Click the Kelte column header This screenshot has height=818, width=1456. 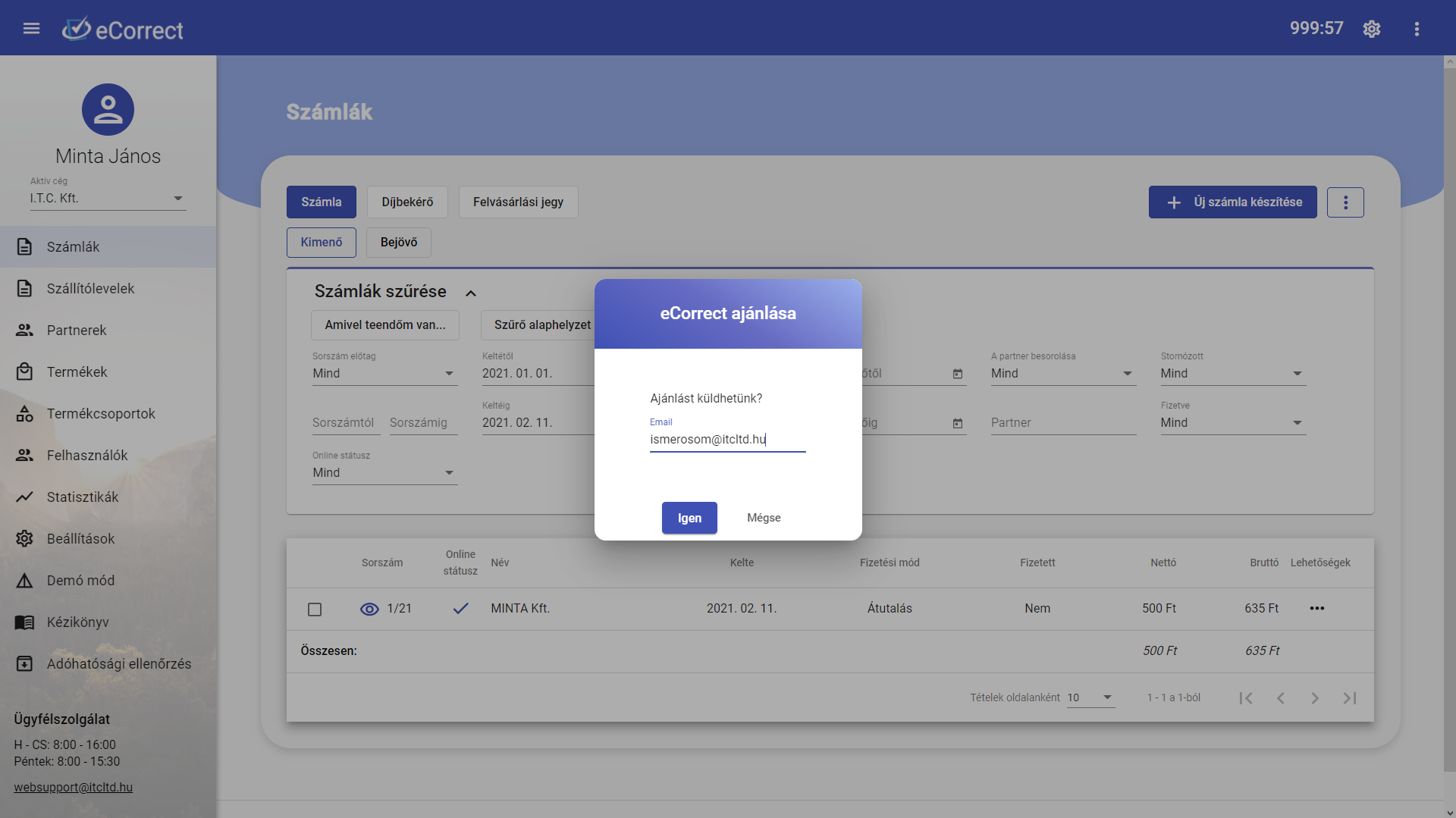pyautogui.click(x=742, y=563)
